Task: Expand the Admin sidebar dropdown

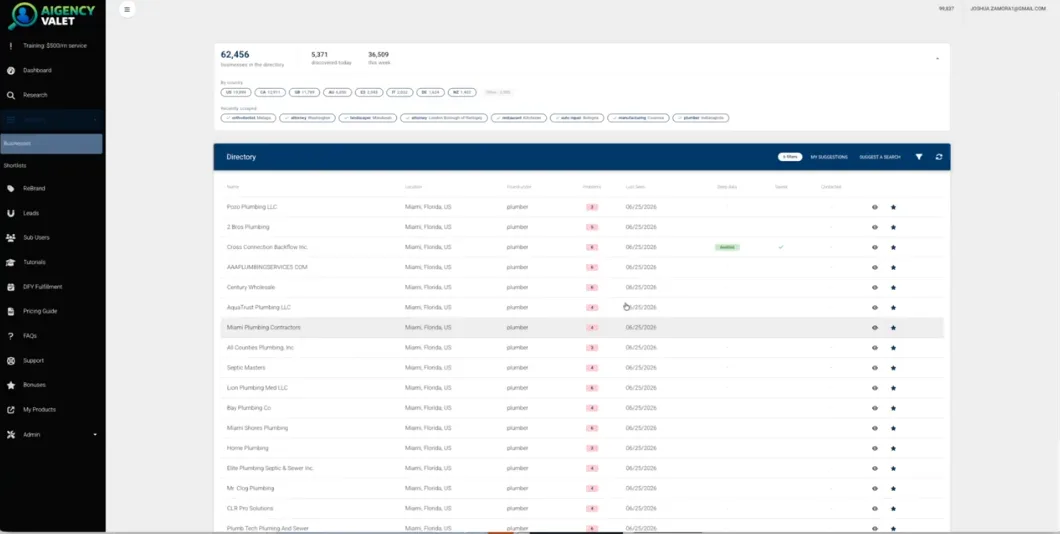Action: [x=95, y=435]
